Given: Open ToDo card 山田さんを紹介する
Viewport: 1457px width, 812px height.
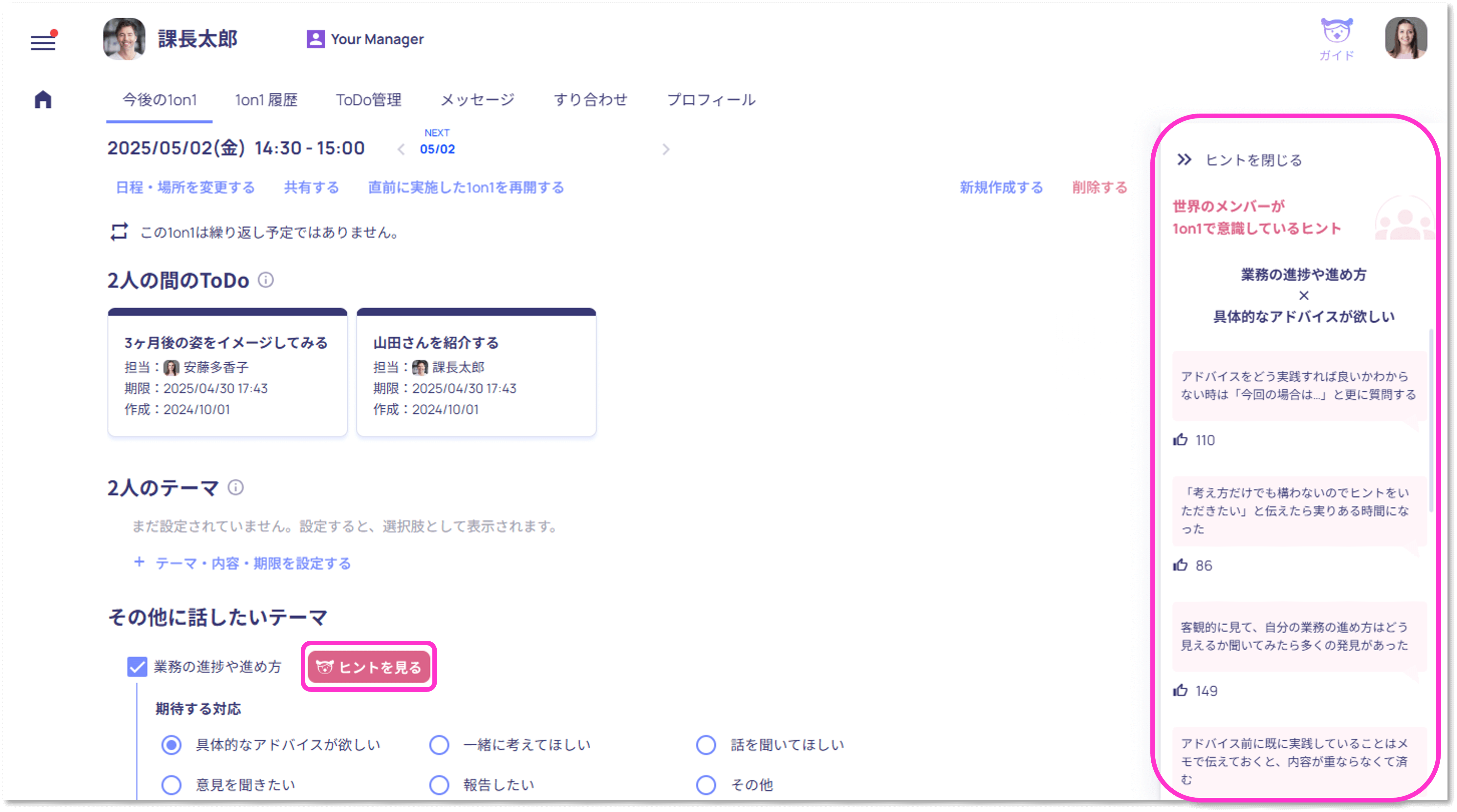Looking at the screenshot, I should pos(476,372).
